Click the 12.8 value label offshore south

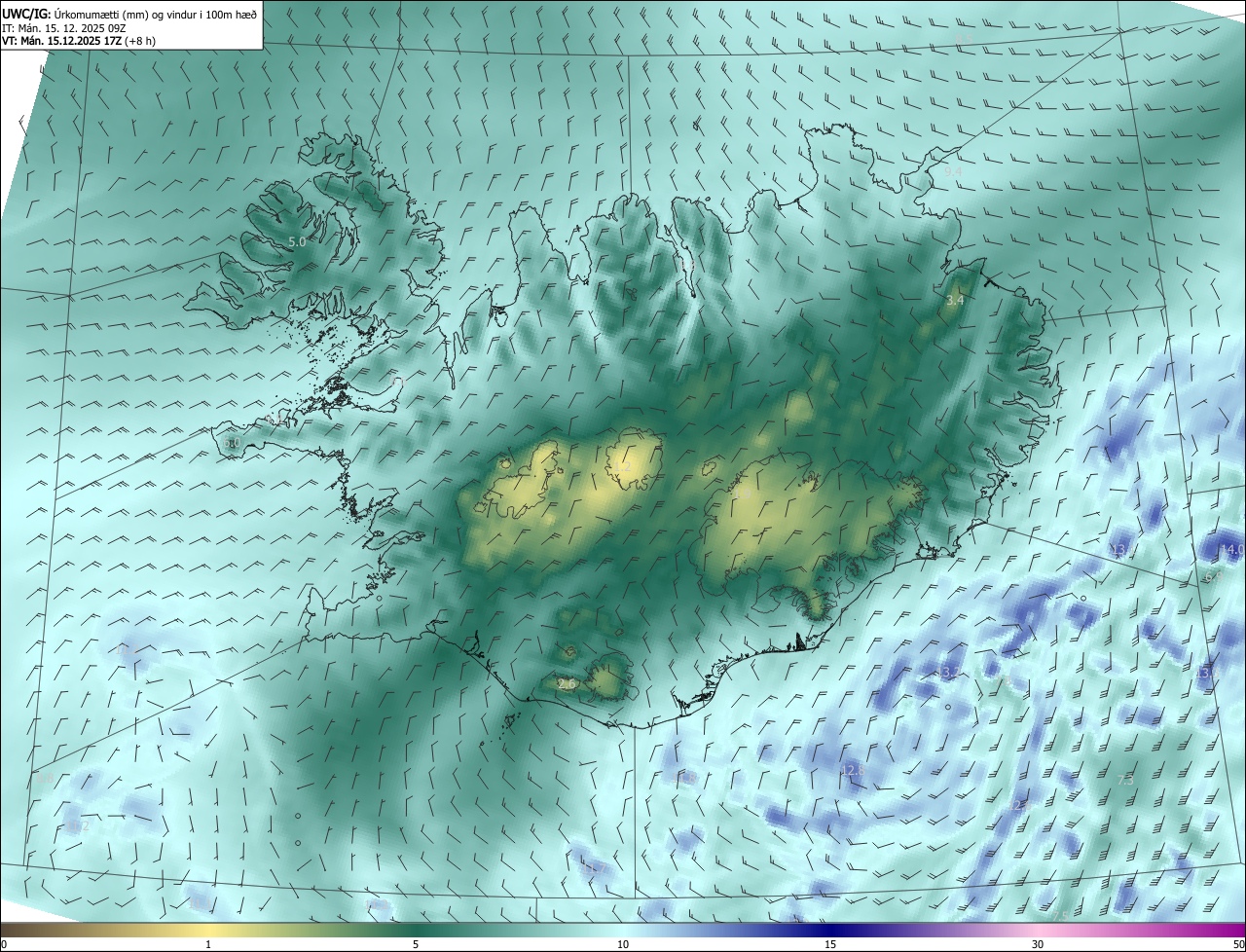(x=853, y=770)
